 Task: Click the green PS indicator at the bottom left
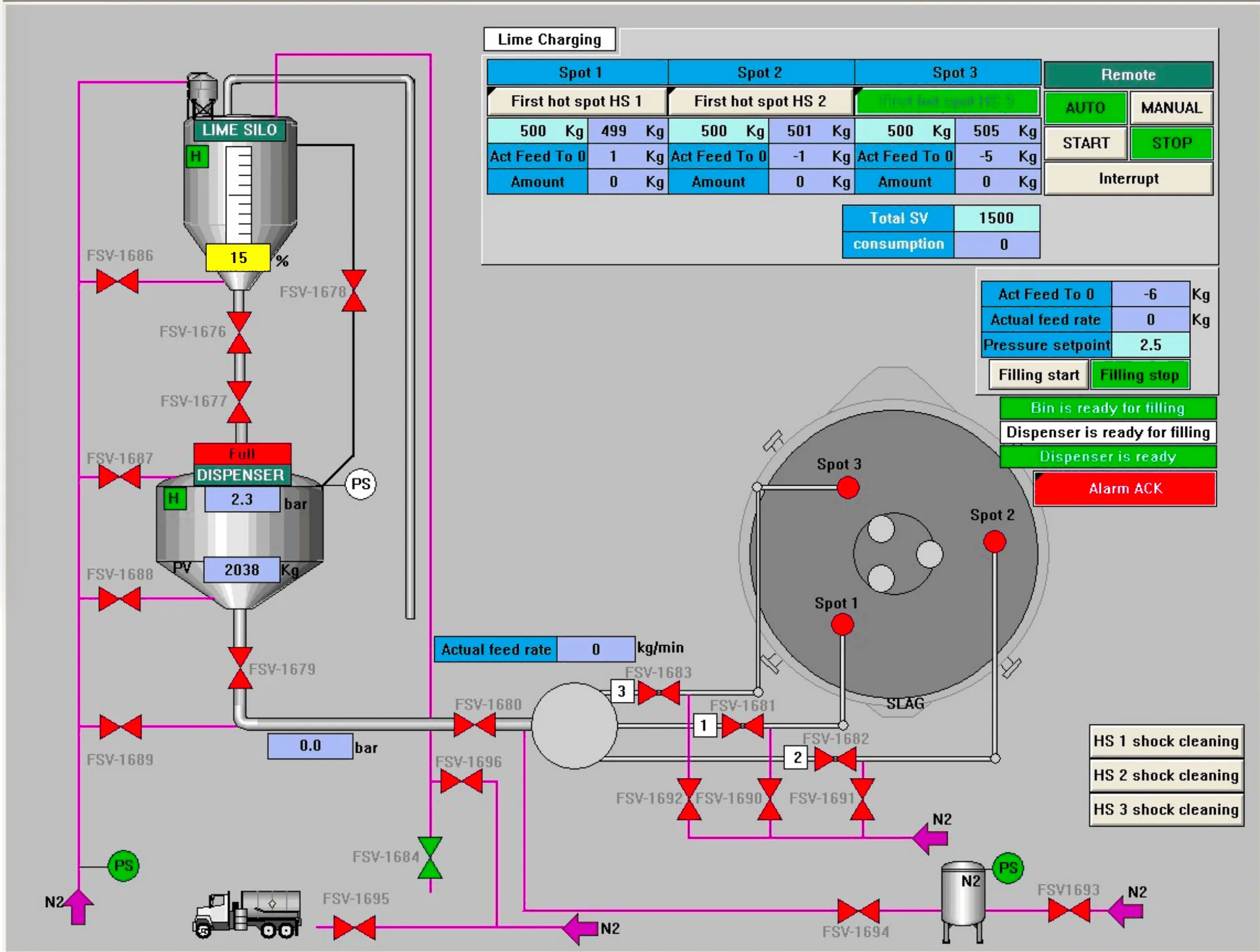123,866
